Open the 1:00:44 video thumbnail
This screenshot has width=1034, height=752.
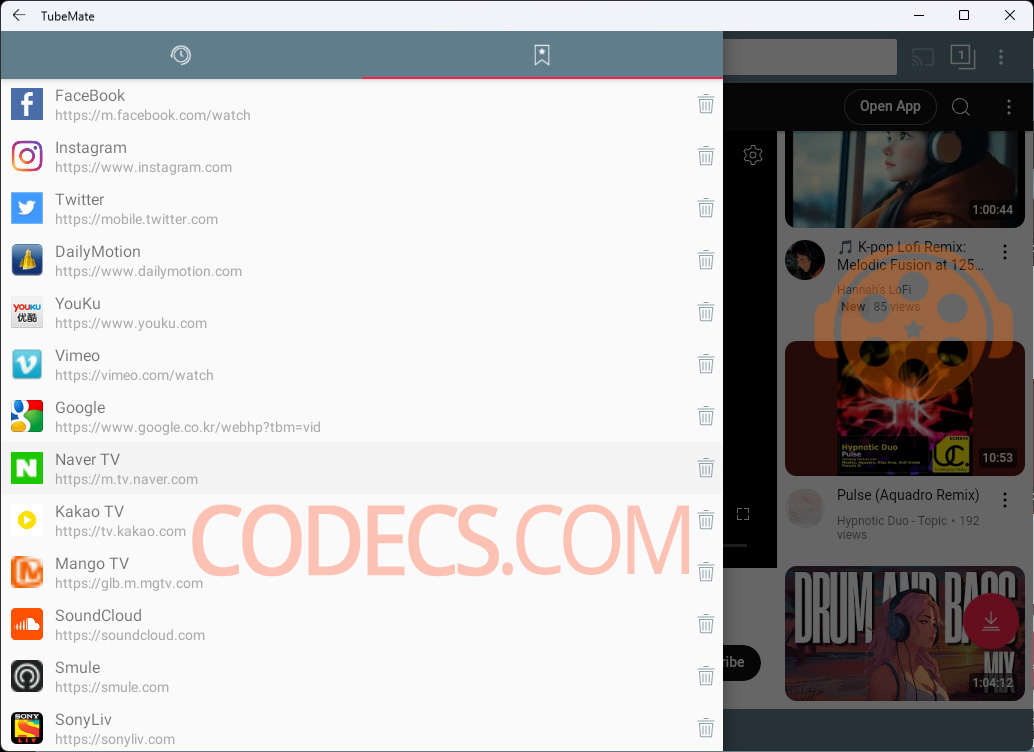click(905, 179)
